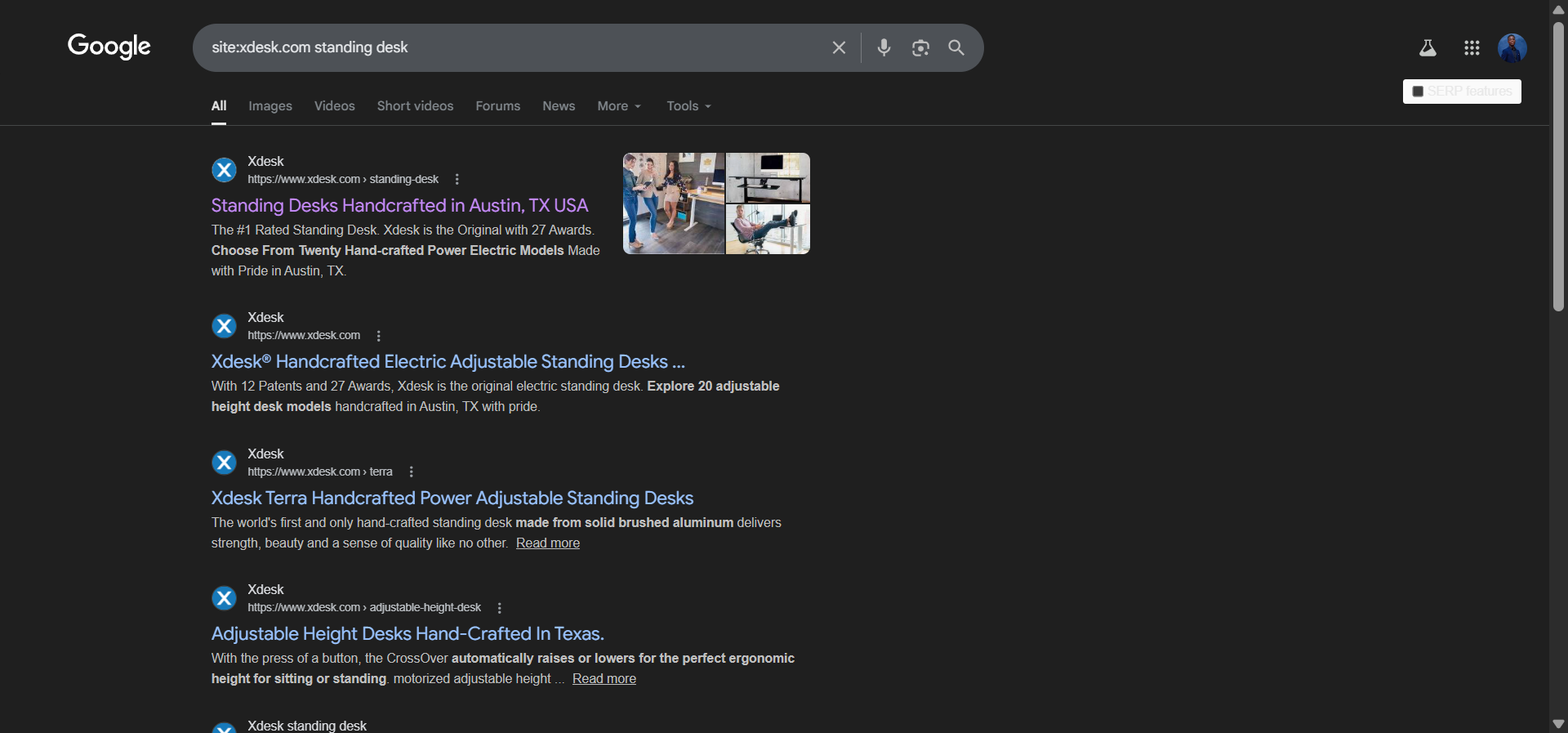Click the page scrollbar thumb
Screen dimensions: 1568x733
(x=1558, y=168)
